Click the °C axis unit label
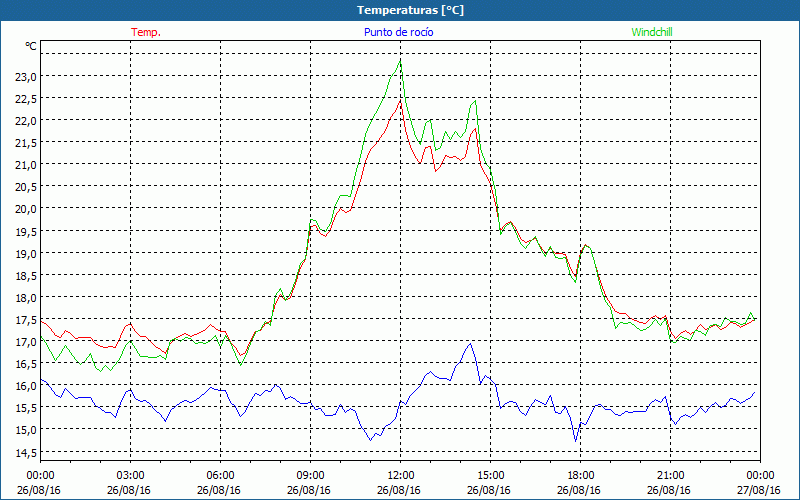The height and width of the screenshot is (500, 800). (31, 46)
